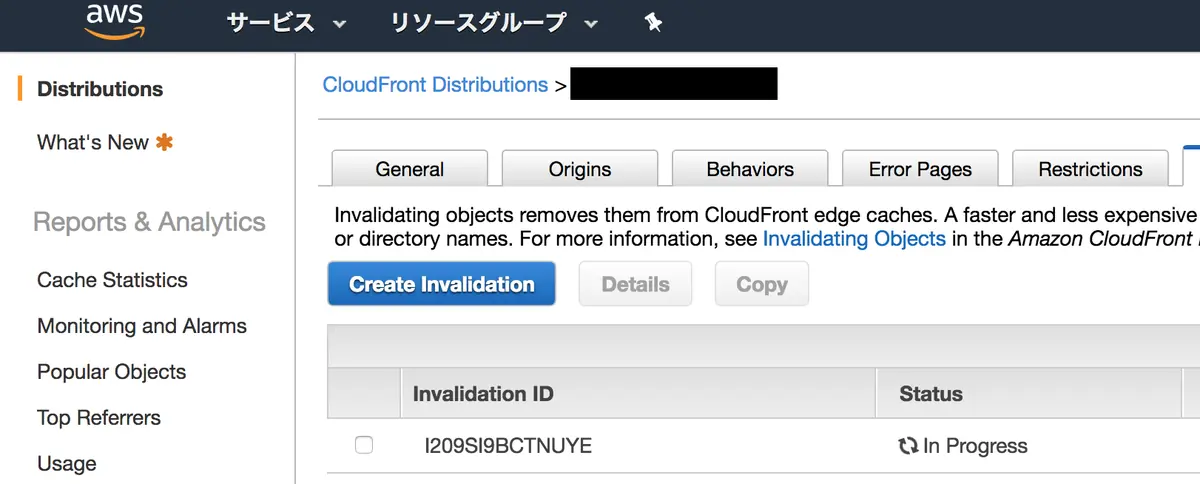The height and width of the screenshot is (484, 1200).
Task: Select the Behaviors tab
Action: [750, 168]
